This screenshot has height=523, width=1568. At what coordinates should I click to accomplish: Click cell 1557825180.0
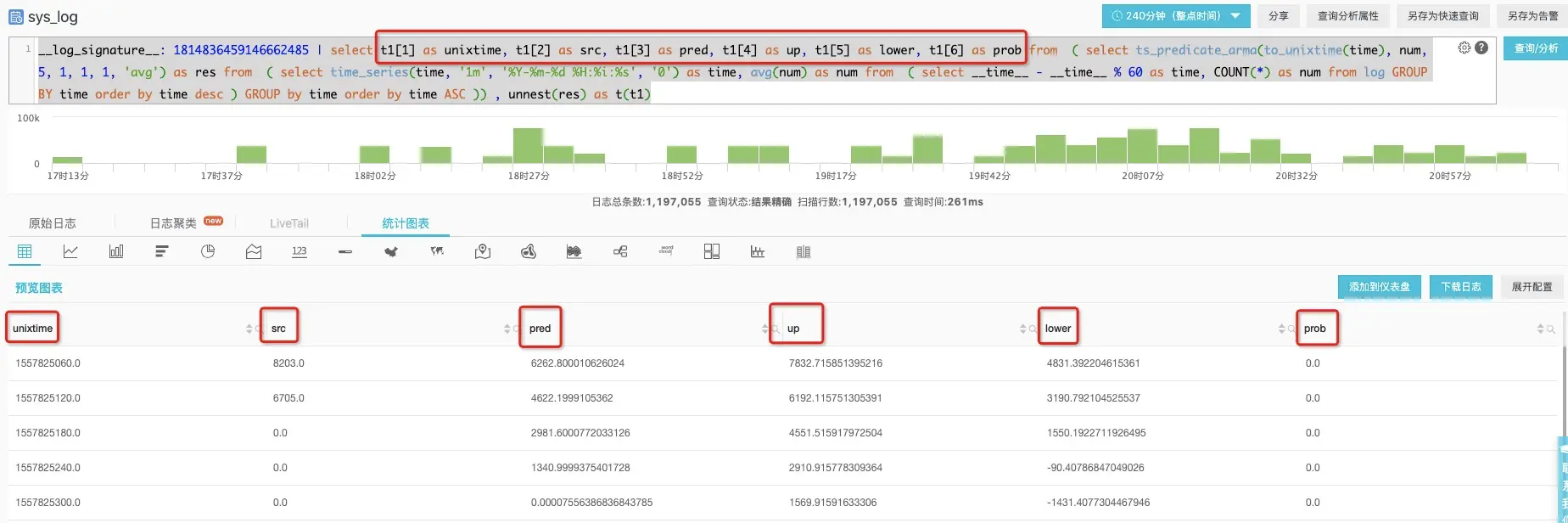[48, 433]
